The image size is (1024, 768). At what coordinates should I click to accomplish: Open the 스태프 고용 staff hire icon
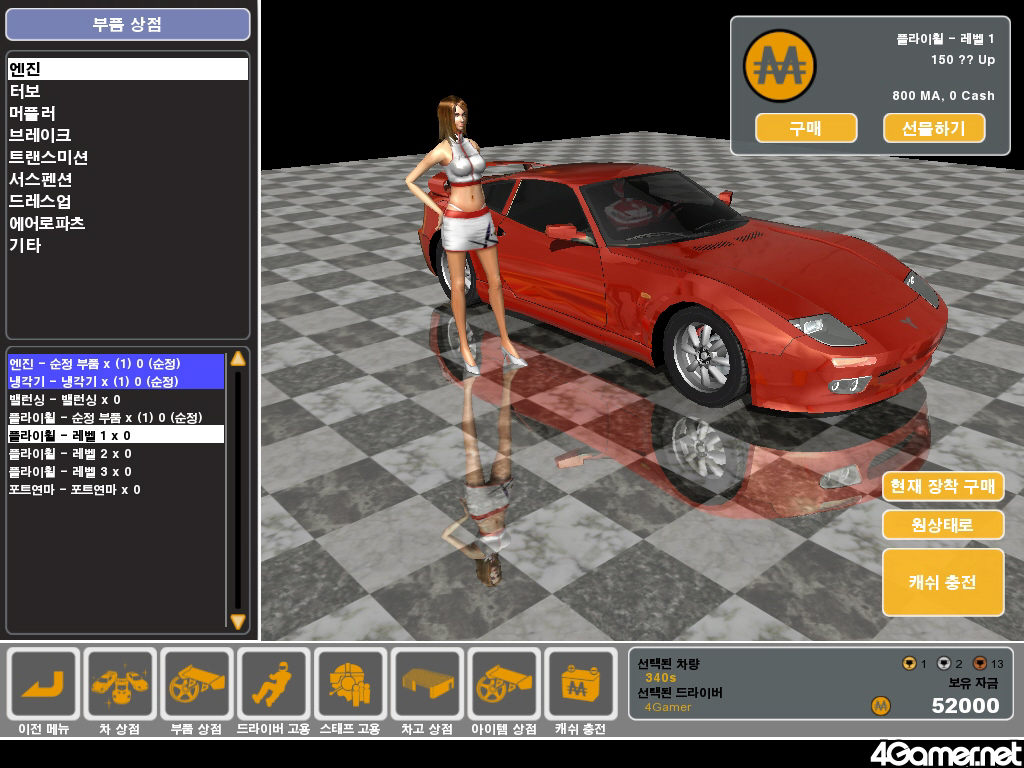click(x=350, y=683)
